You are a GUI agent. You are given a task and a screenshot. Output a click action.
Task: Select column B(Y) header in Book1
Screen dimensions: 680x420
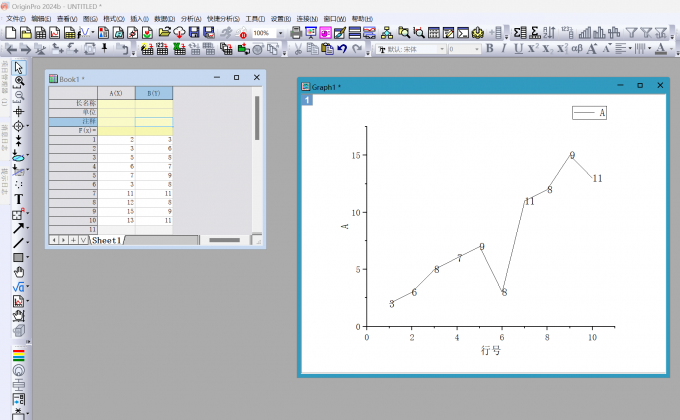click(x=154, y=93)
